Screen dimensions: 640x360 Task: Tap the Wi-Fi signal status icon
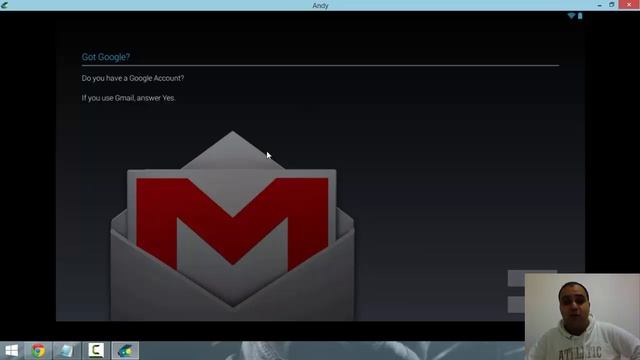(571, 16)
